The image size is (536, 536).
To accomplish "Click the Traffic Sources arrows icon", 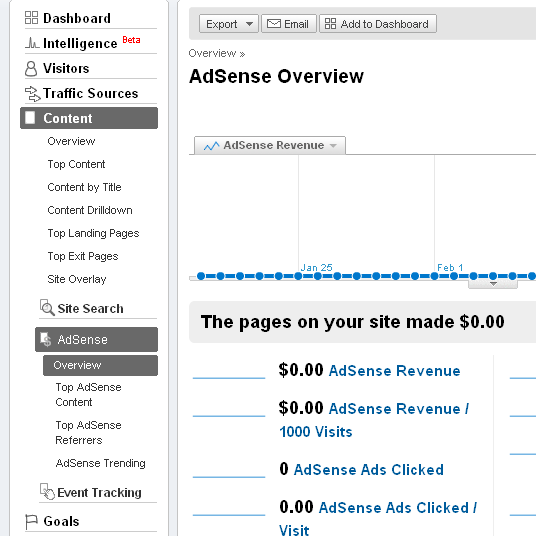I will pos(32,94).
